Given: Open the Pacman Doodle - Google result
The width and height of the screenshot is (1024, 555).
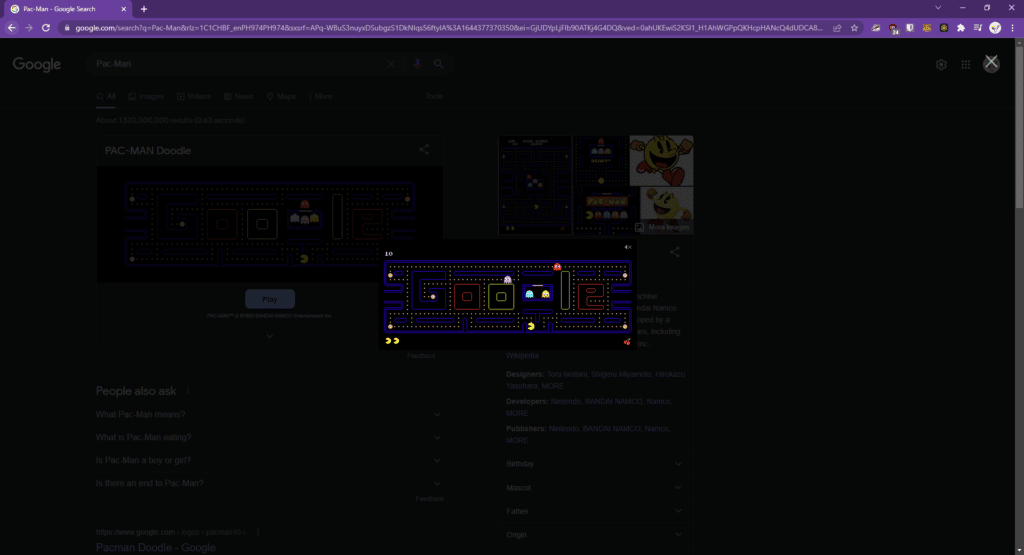Looking at the screenshot, I should coord(155,547).
